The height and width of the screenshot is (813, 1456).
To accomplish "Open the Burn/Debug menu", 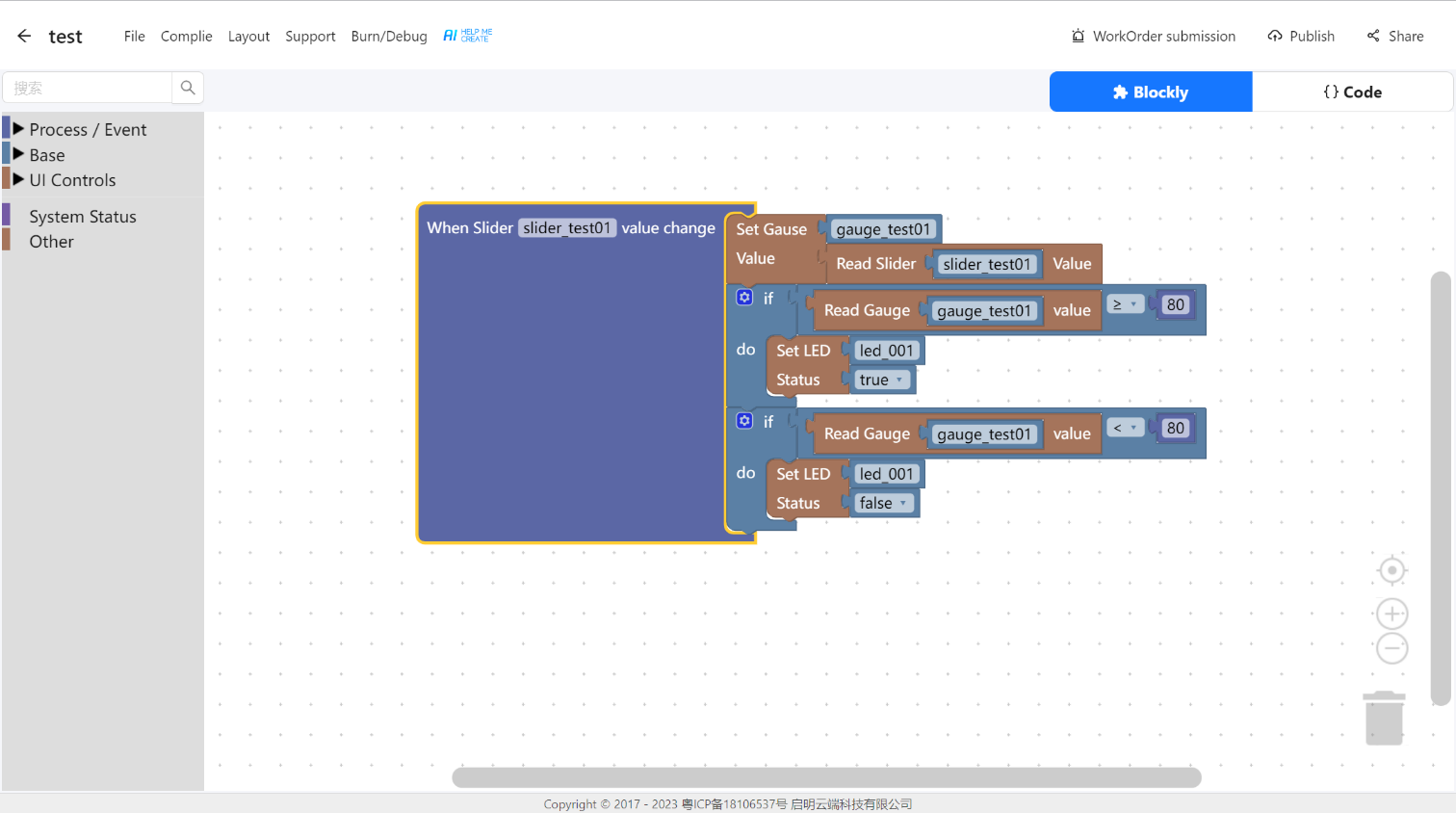I will coord(389,36).
